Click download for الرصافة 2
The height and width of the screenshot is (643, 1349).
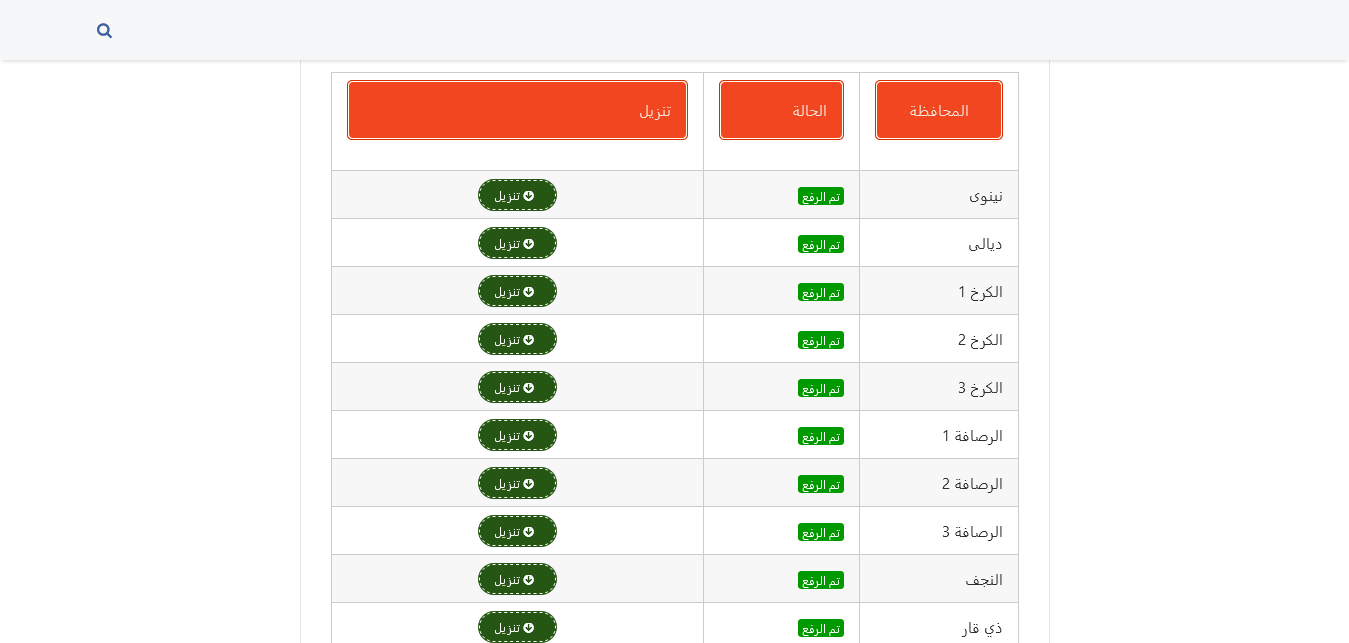(517, 483)
